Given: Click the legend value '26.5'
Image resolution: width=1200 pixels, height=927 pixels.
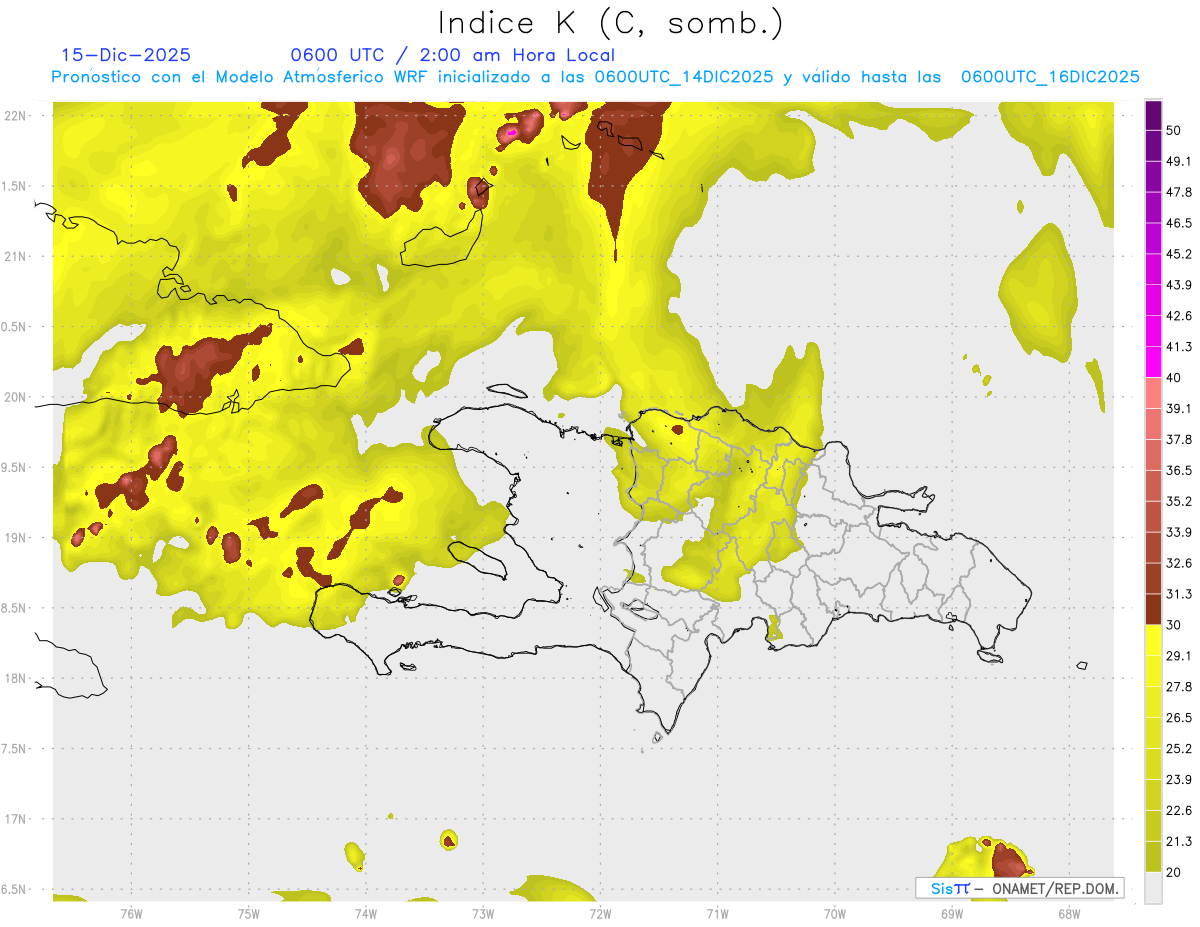Looking at the screenshot, I should point(1179,718).
